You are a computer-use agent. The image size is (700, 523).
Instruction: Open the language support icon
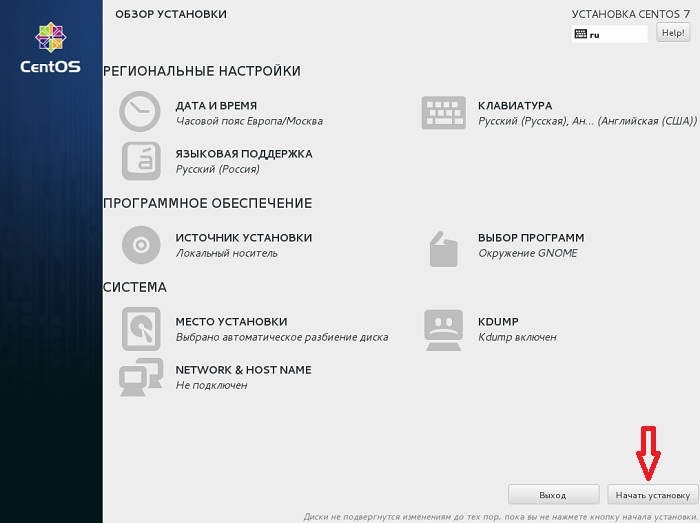point(141,161)
